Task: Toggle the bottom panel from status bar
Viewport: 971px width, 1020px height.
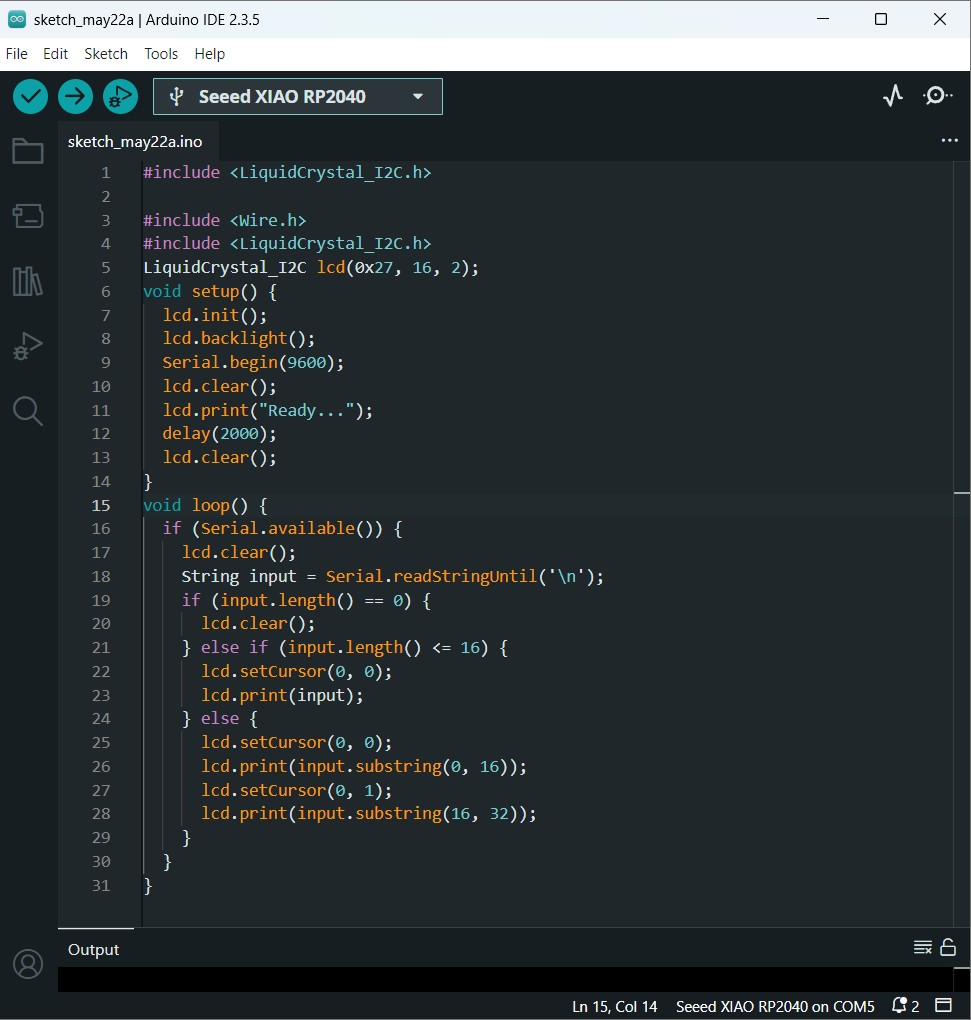Action: click(x=943, y=1005)
